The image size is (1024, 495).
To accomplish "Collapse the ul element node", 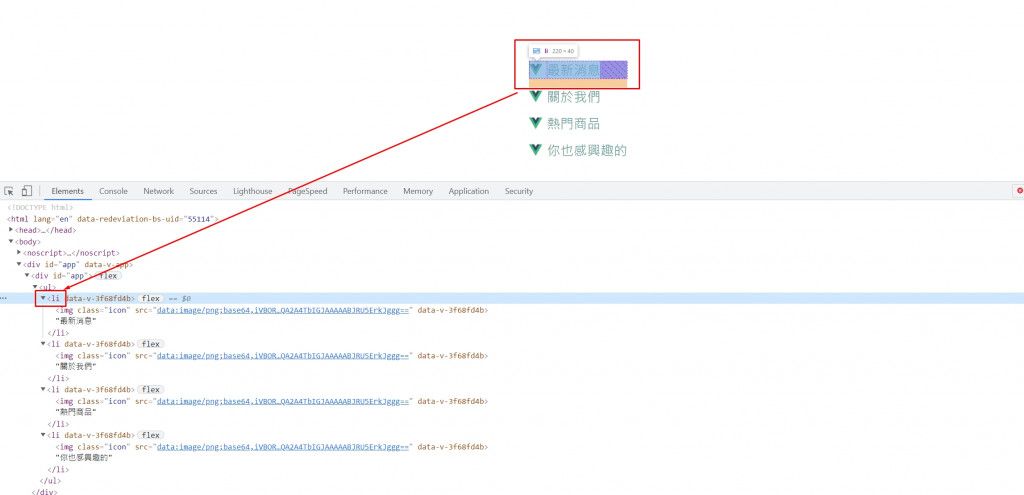I will [35, 287].
